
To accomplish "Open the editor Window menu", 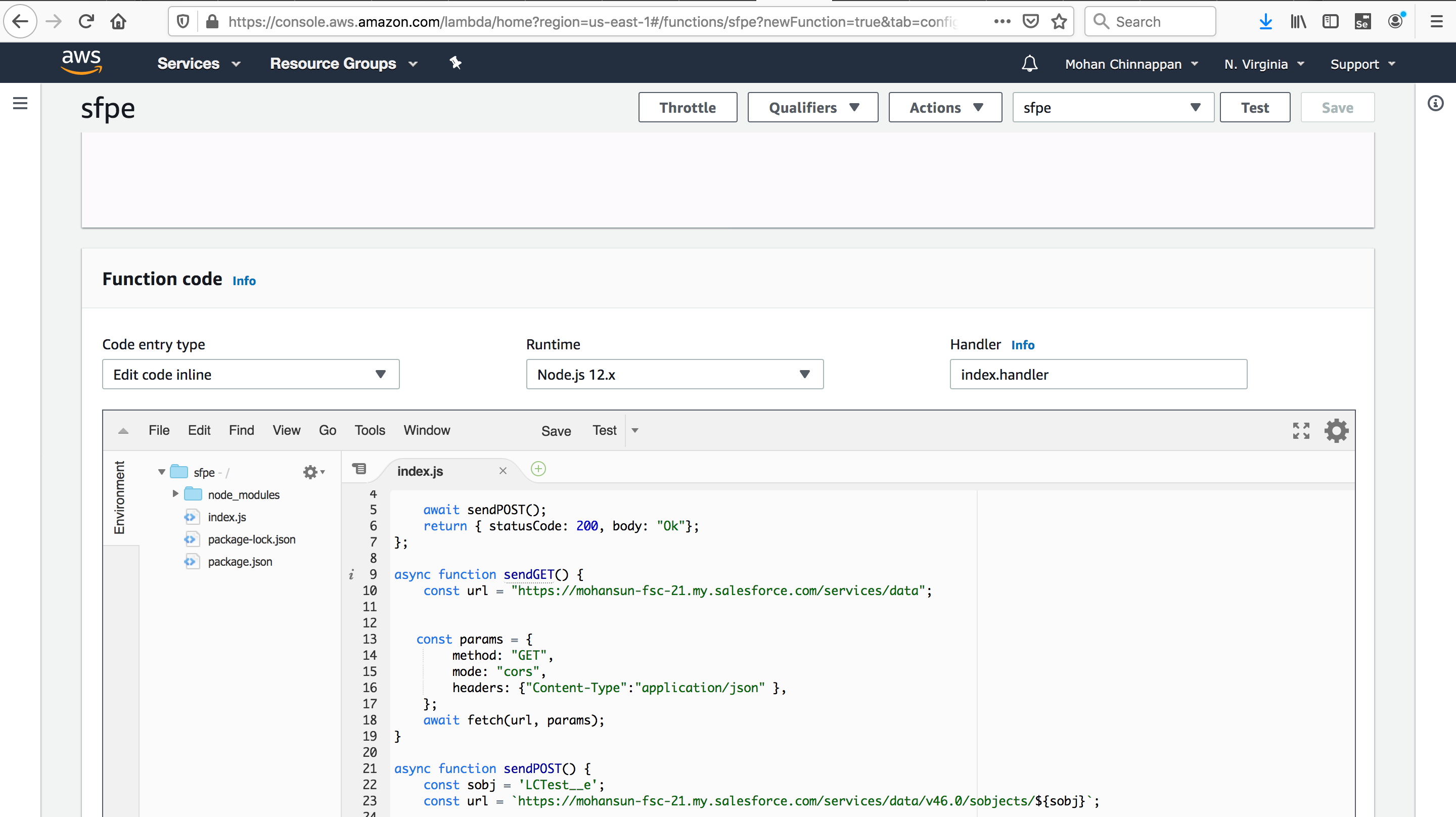I will [x=427, y=430].
